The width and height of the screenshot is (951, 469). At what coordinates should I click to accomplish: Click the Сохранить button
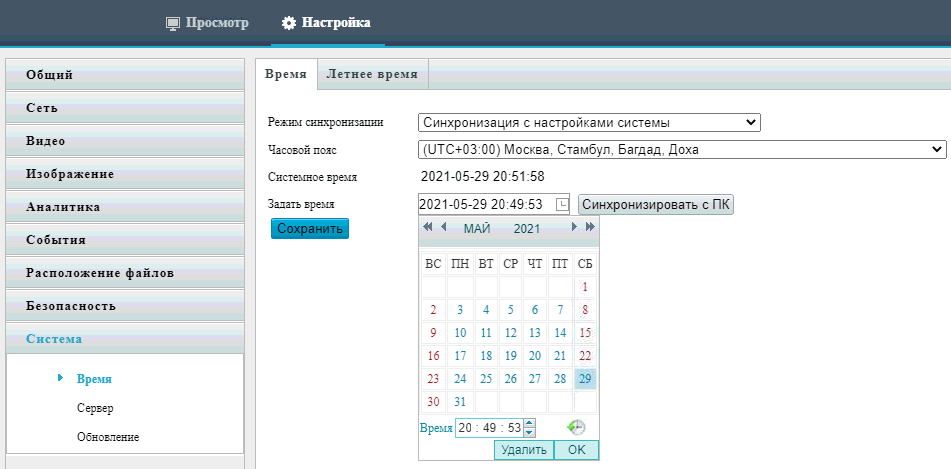tap(310, 229)
